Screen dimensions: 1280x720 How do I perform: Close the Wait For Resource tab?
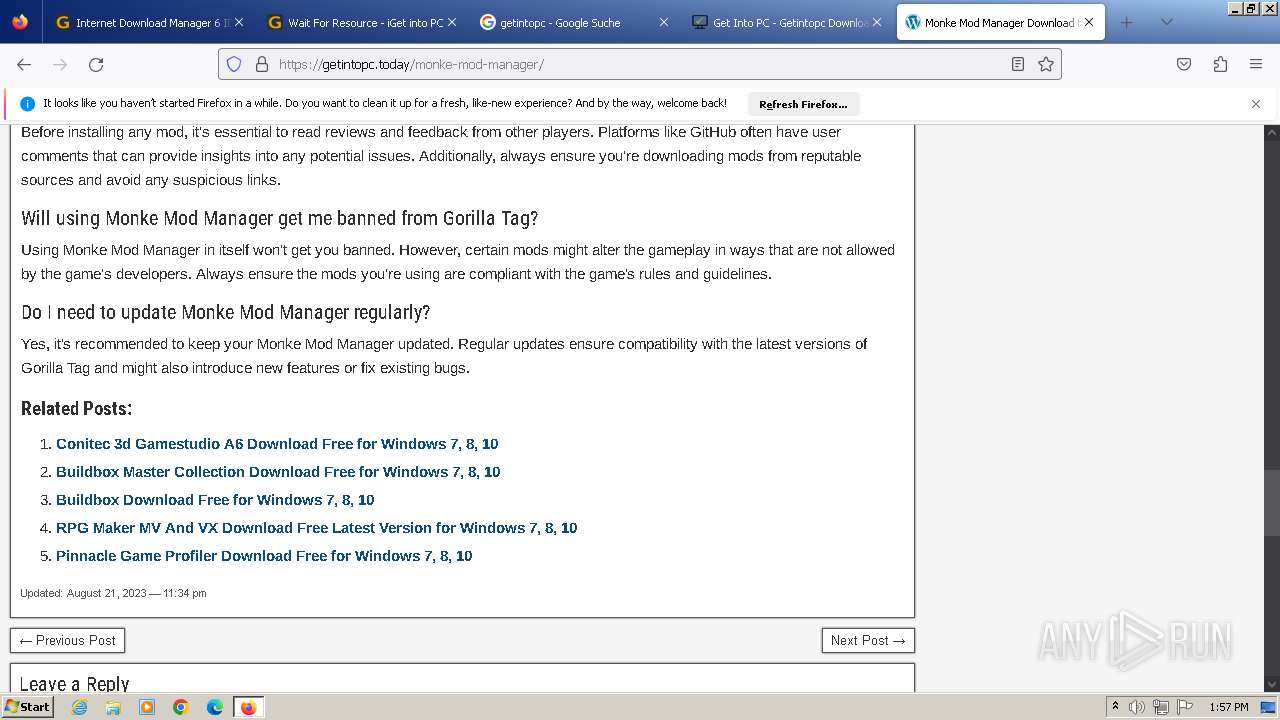coord(452,22)
